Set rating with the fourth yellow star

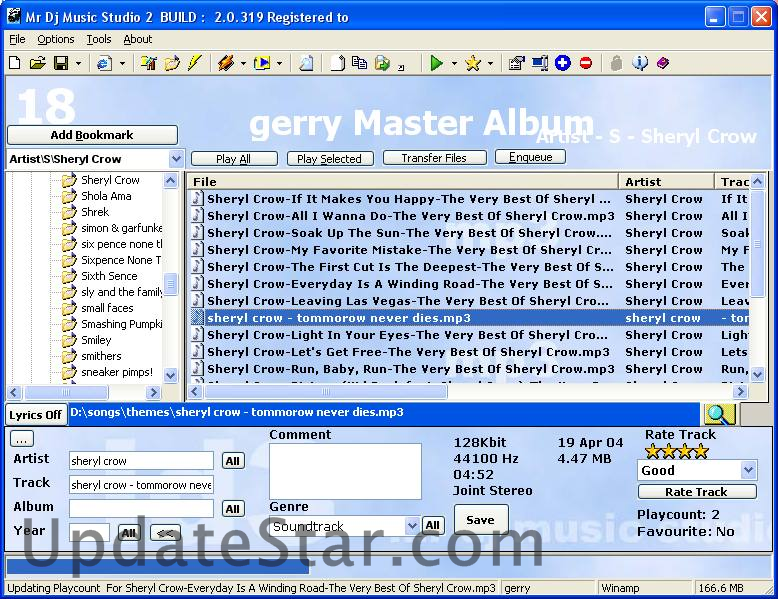[701, 452]
